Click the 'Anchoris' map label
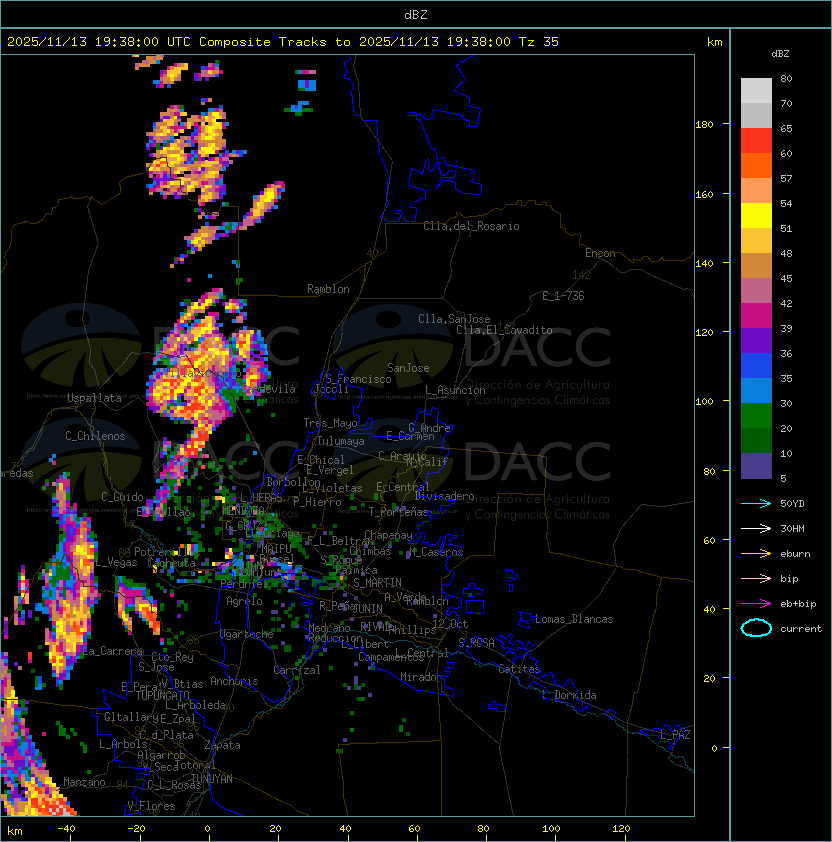Viewport: 832px width, 842px height. [234, 681]
